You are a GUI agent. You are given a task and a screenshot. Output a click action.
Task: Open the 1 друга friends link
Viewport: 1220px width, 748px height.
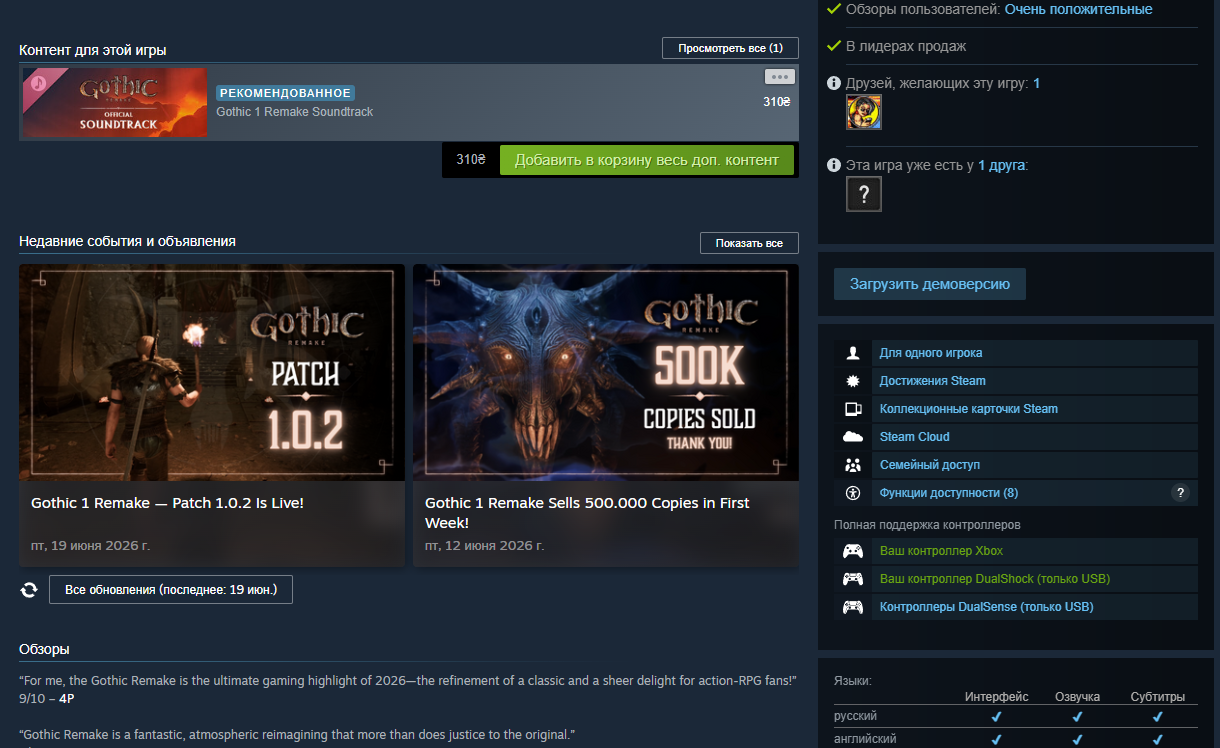coord(1001,166)
